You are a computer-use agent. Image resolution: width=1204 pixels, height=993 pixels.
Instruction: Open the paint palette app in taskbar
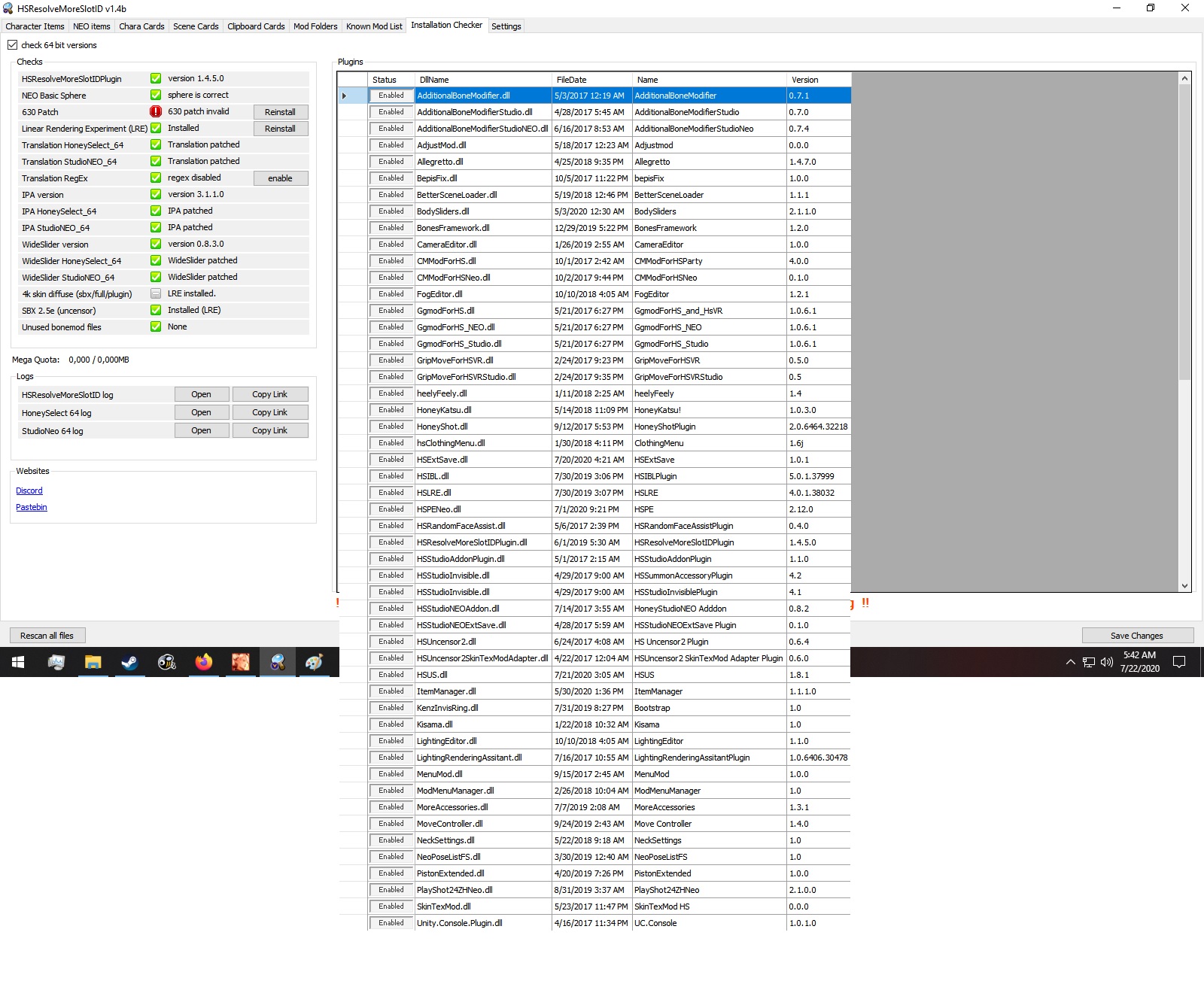click(x=314, y=662)
